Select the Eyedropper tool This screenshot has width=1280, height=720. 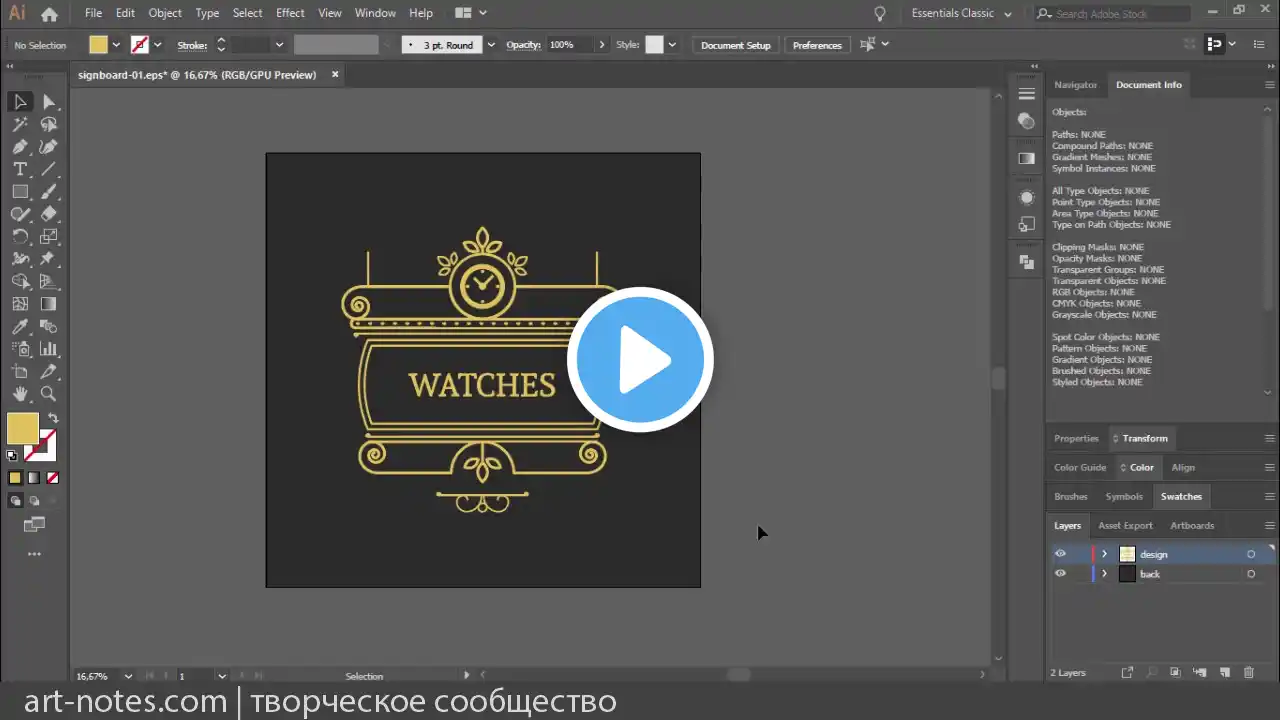[x=20, y=327]
